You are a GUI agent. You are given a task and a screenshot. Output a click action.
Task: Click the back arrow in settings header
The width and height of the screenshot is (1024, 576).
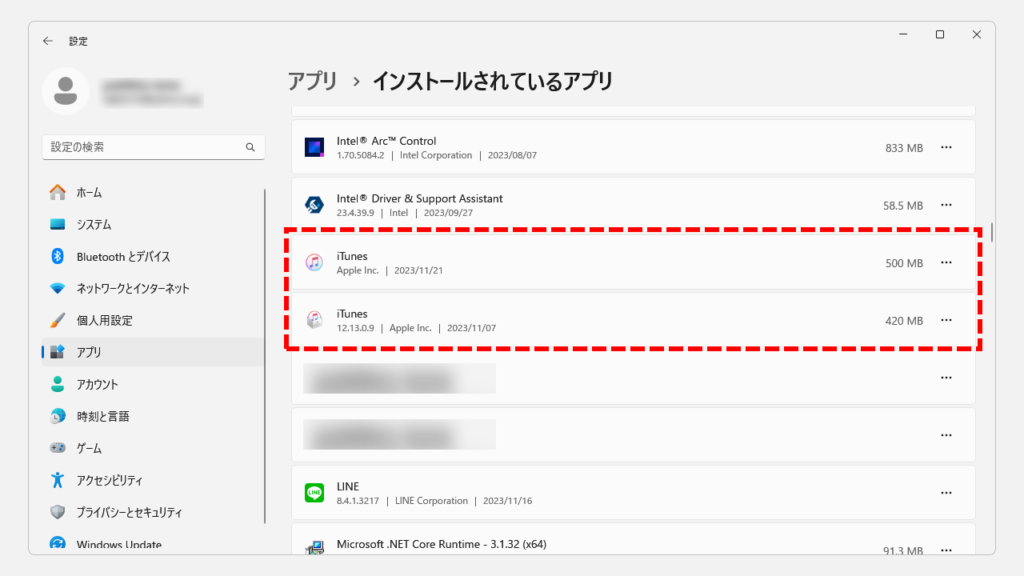coord(48,41)
